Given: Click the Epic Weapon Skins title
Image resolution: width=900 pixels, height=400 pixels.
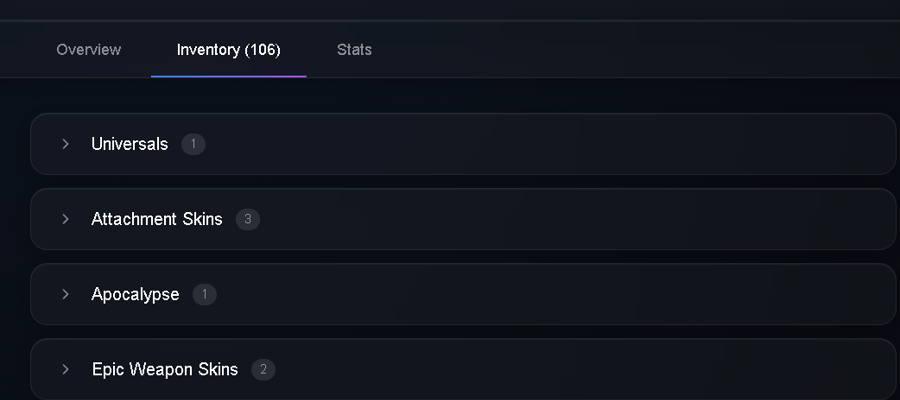Looking at the screenshot, I should pos(165,370).
